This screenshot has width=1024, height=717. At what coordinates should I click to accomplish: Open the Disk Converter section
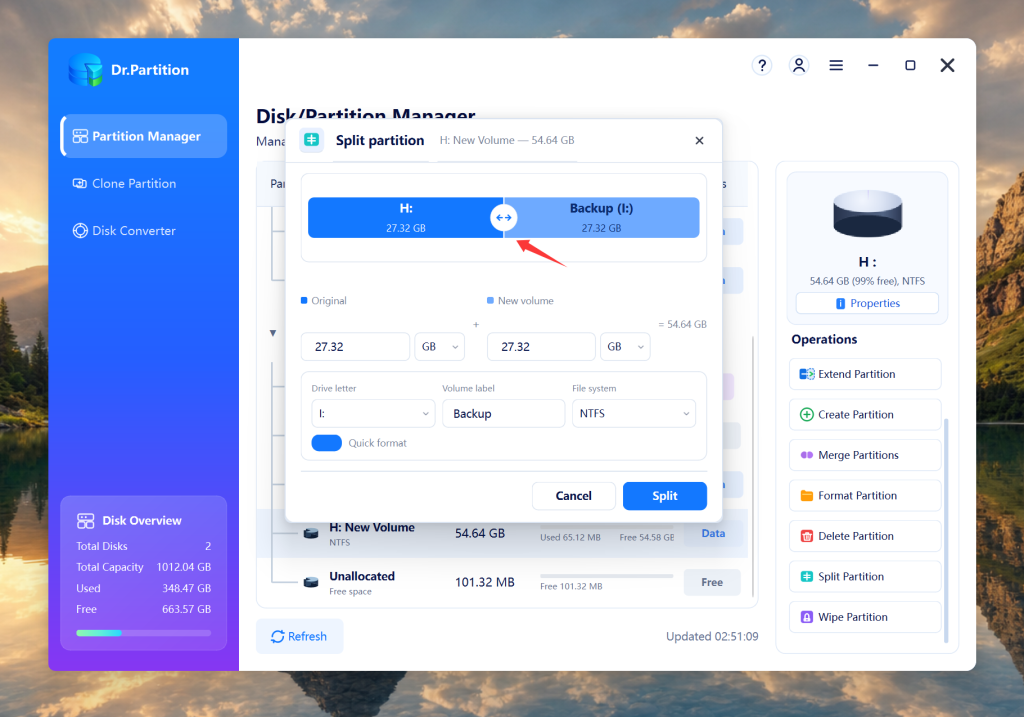[144, 231]
